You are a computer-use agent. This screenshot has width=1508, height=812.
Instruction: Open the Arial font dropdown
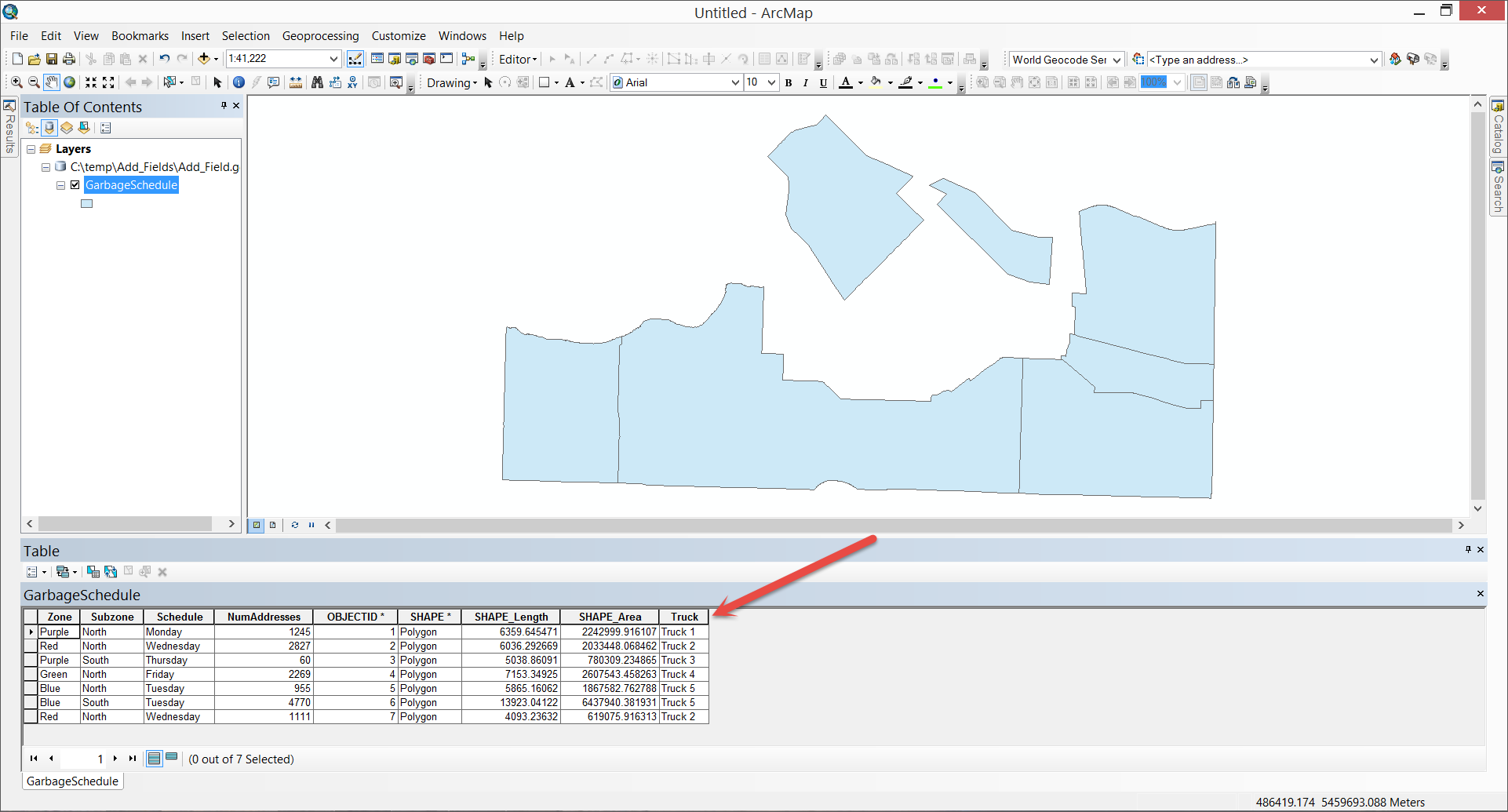coord(734,82)
